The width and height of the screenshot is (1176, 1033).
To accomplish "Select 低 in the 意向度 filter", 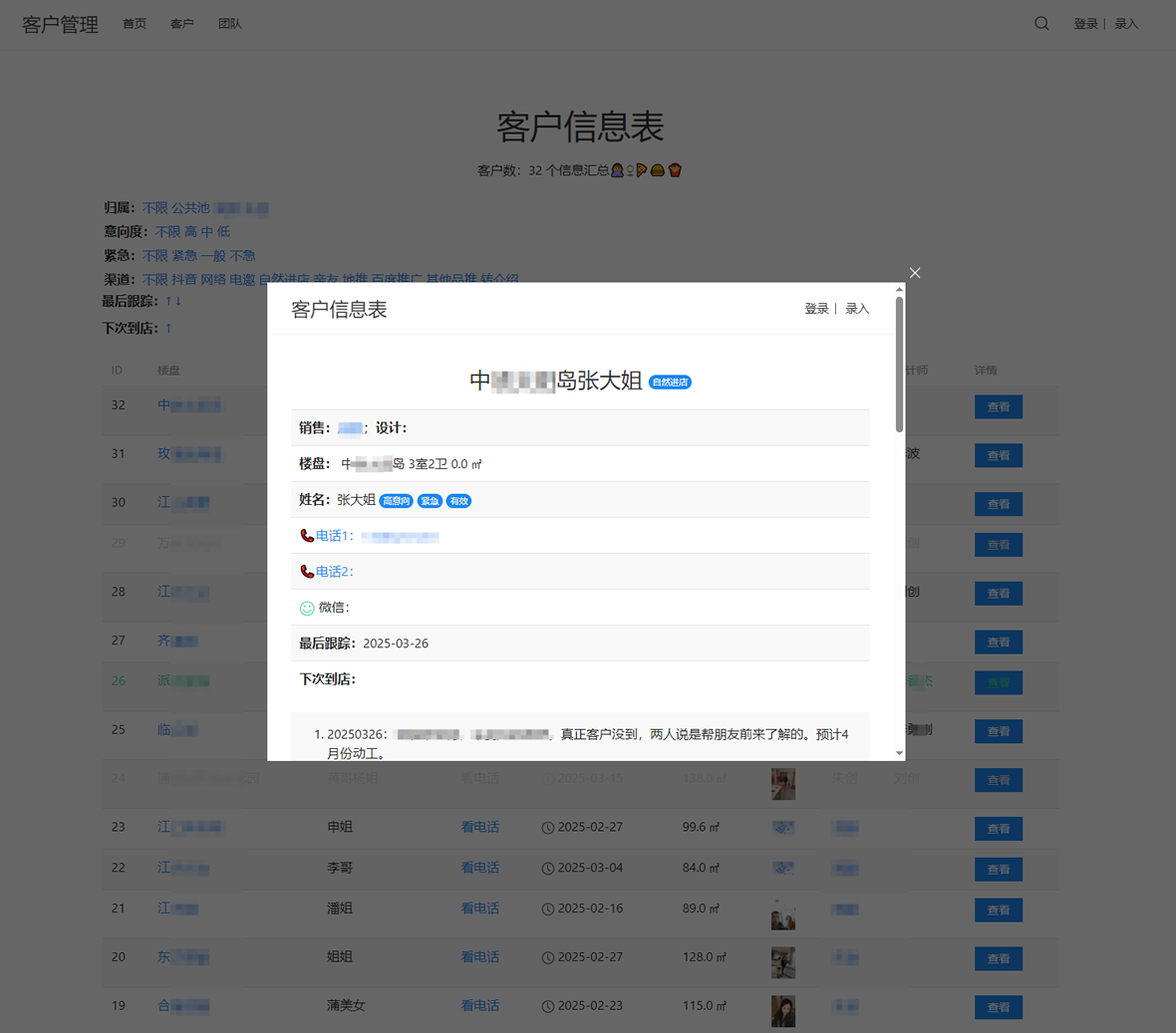I will tap(223, 232).
